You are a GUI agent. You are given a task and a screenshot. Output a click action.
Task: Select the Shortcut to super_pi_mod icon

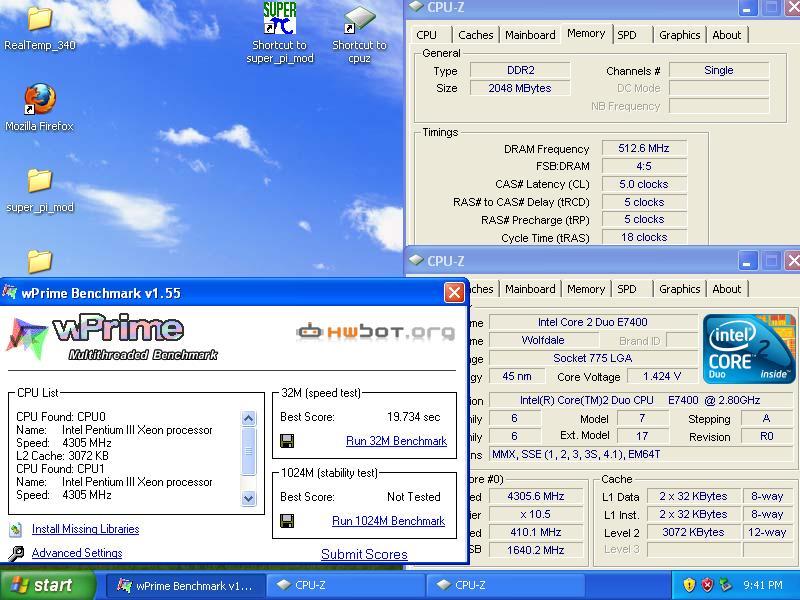coord(280,18)
